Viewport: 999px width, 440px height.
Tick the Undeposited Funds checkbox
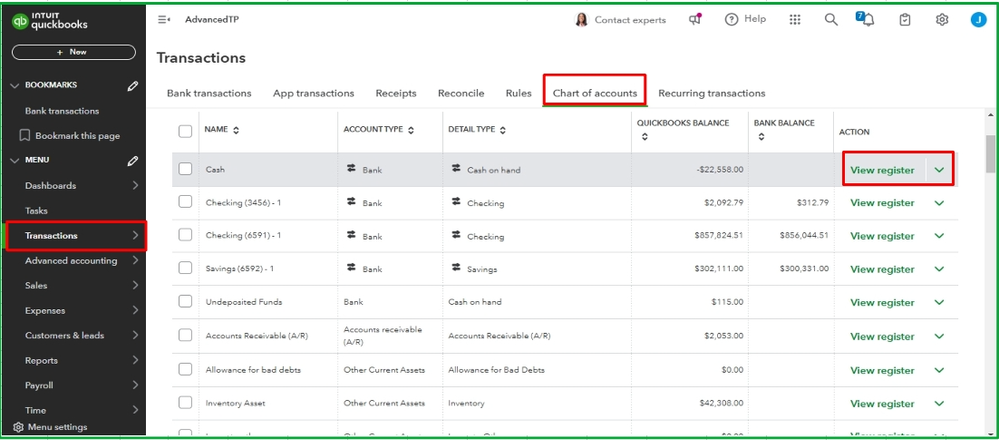pos(185,302)
